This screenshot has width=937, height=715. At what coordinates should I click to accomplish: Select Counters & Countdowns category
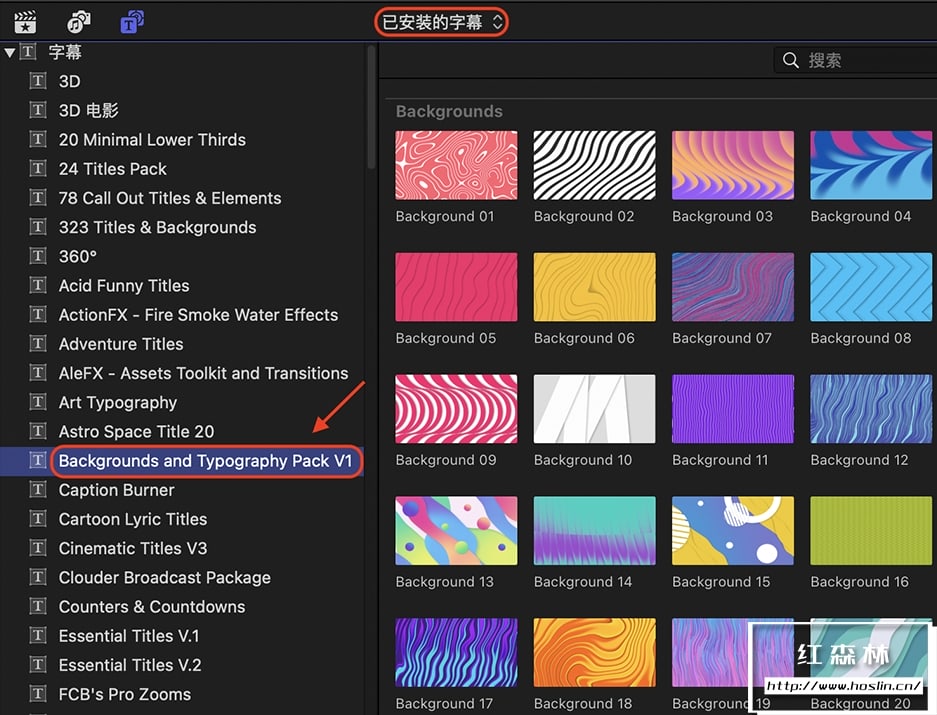[152, 607]
